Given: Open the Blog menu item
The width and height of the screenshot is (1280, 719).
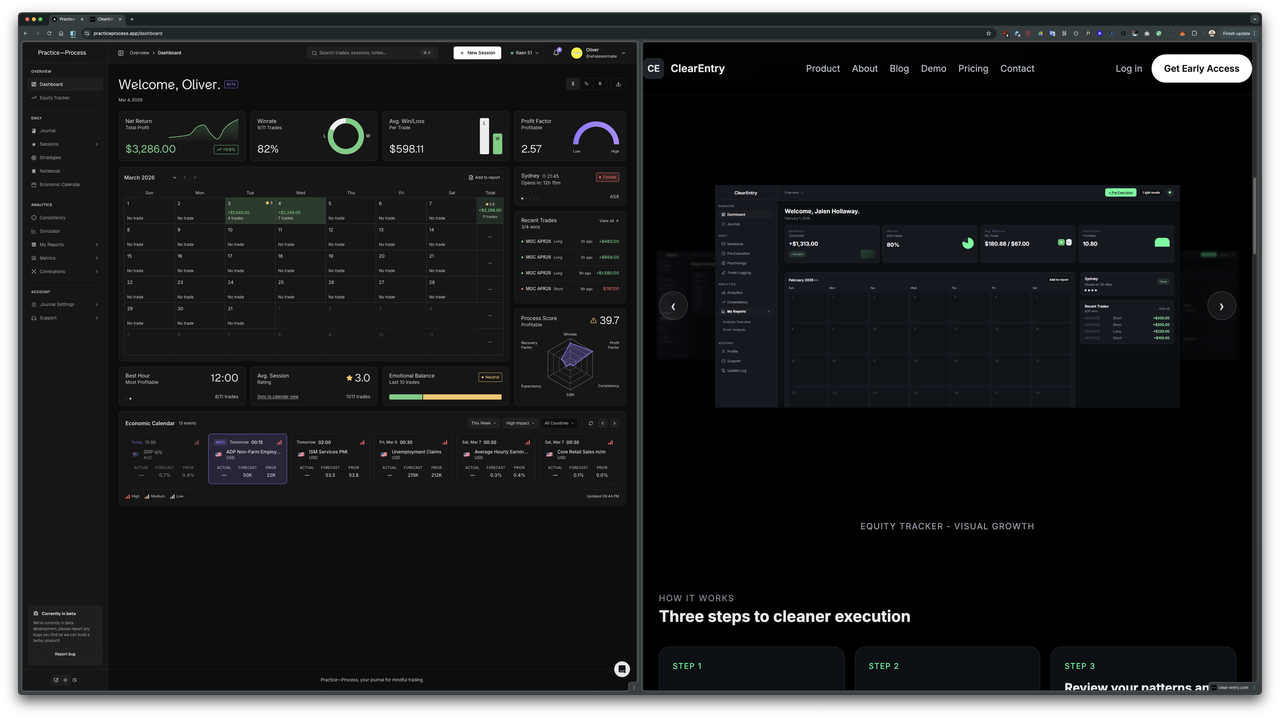Looking at the screenshot, I should click(x=899, y=69).
